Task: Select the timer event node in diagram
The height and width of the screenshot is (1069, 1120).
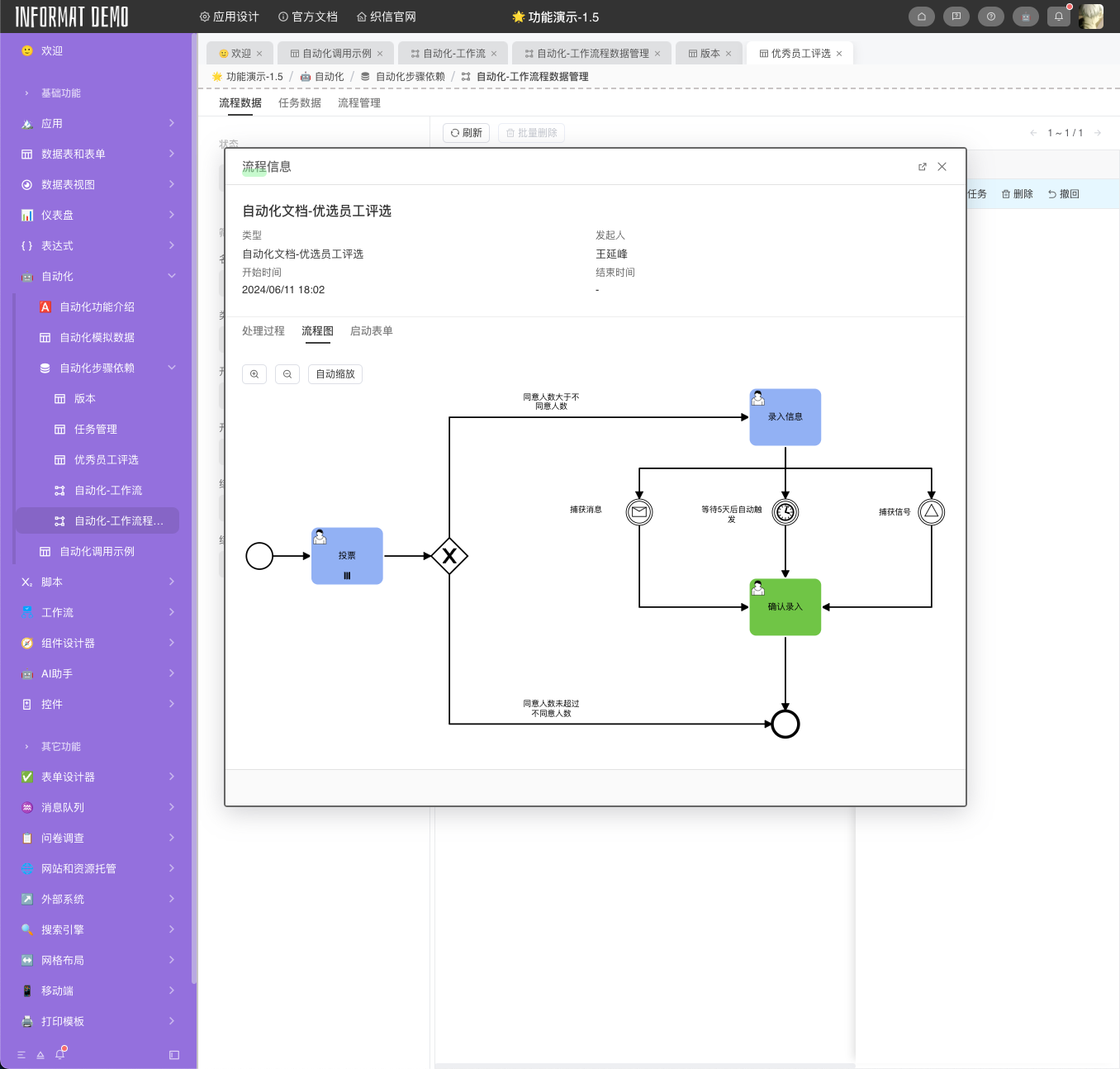Action: click(x=785, y=512)
